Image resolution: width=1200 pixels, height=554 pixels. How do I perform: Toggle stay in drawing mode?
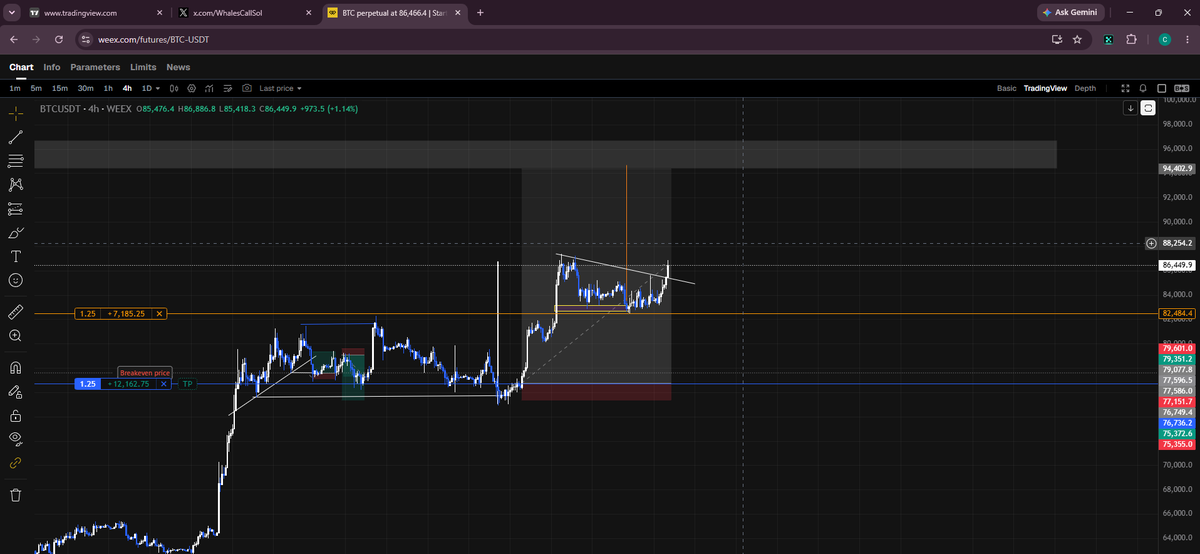pos(15,391)
